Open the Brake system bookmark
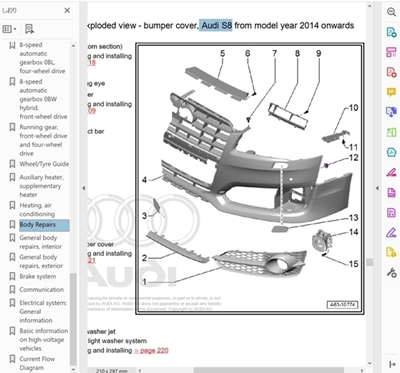400x373 pixels. 38,276
